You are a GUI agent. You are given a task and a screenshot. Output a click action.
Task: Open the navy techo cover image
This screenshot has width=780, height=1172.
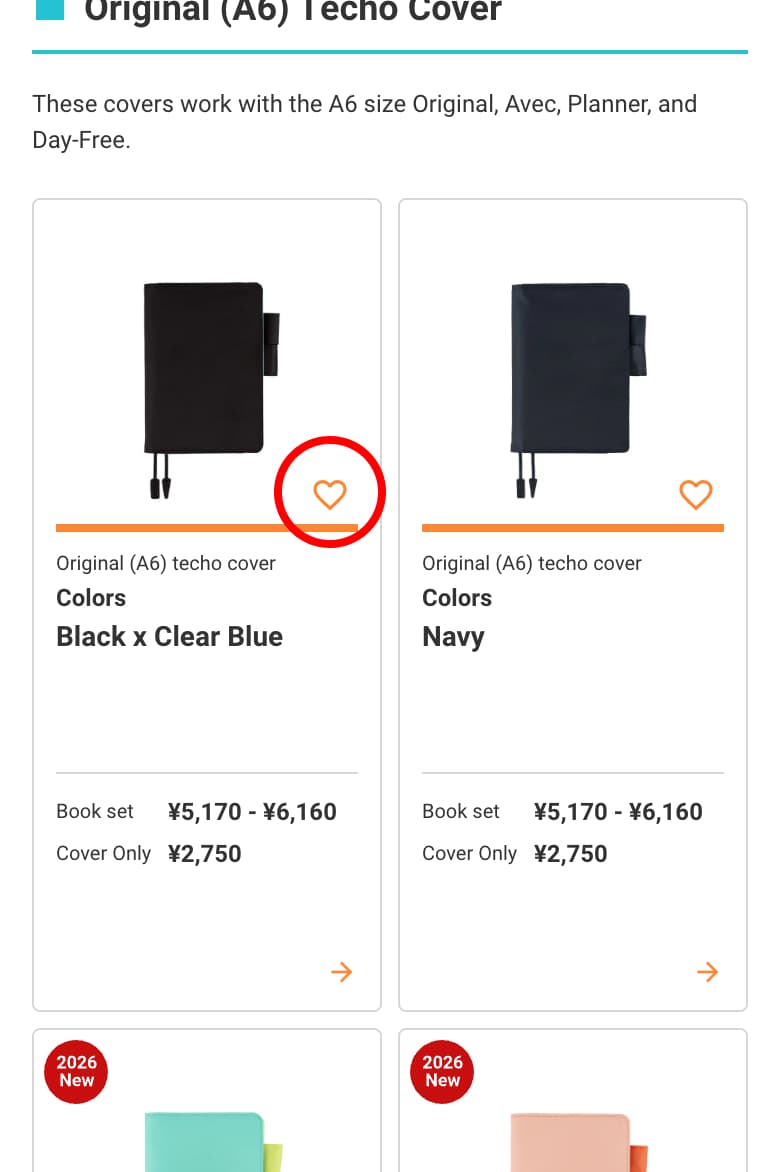pyautogui.click(x=572, y=380)
